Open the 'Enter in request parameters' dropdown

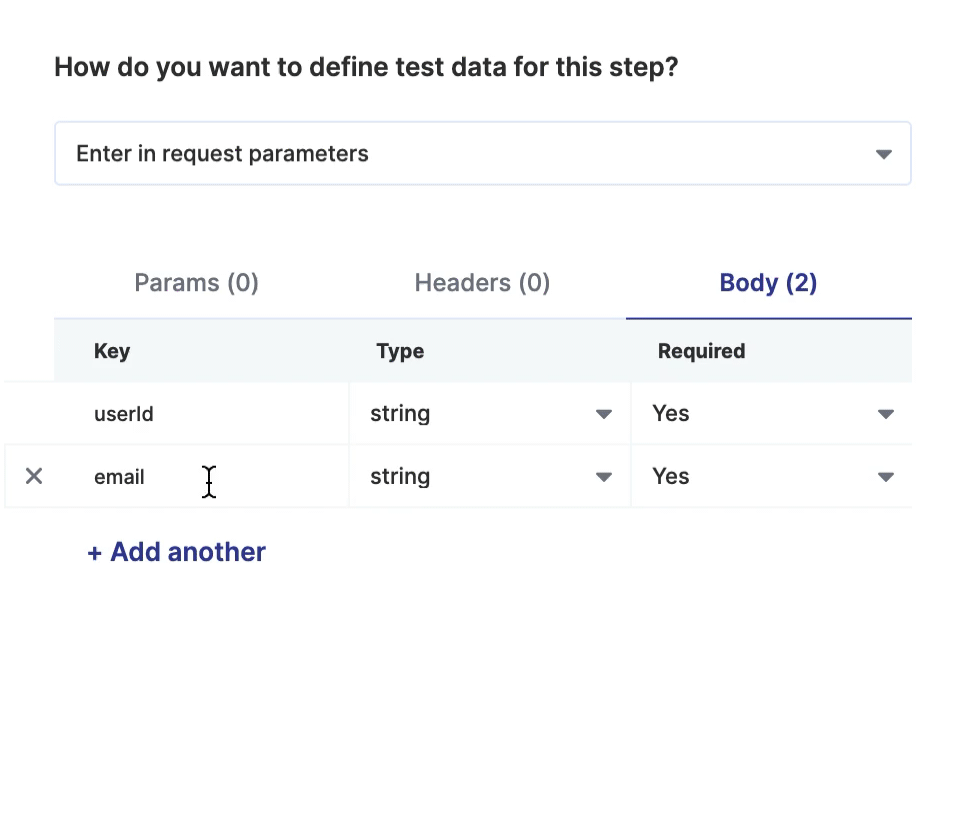coord(482,154)
